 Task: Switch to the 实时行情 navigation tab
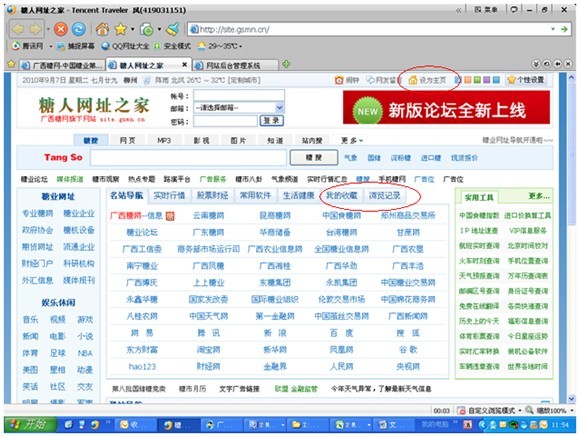[x=169, y=196]
